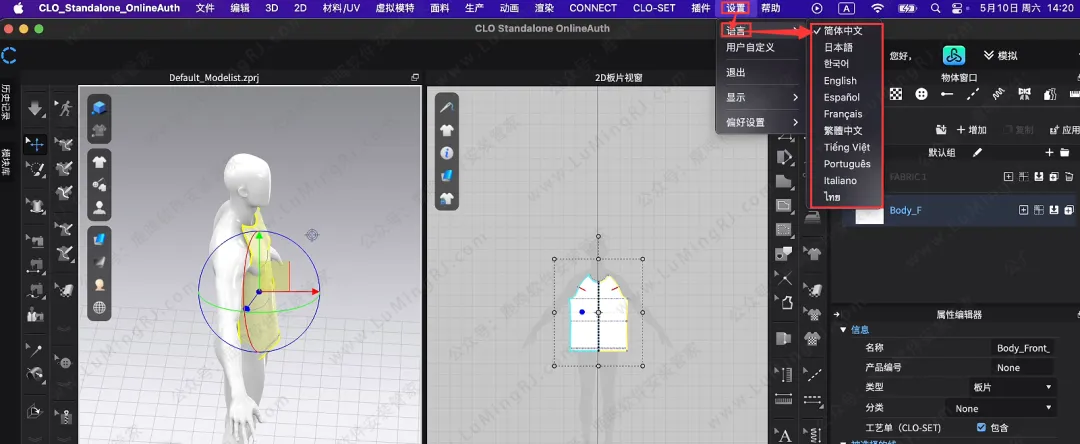Select 简体中文 checked language option
Image resolution: width=1080 pixels, height=444 pixels.
pos(843,31)
